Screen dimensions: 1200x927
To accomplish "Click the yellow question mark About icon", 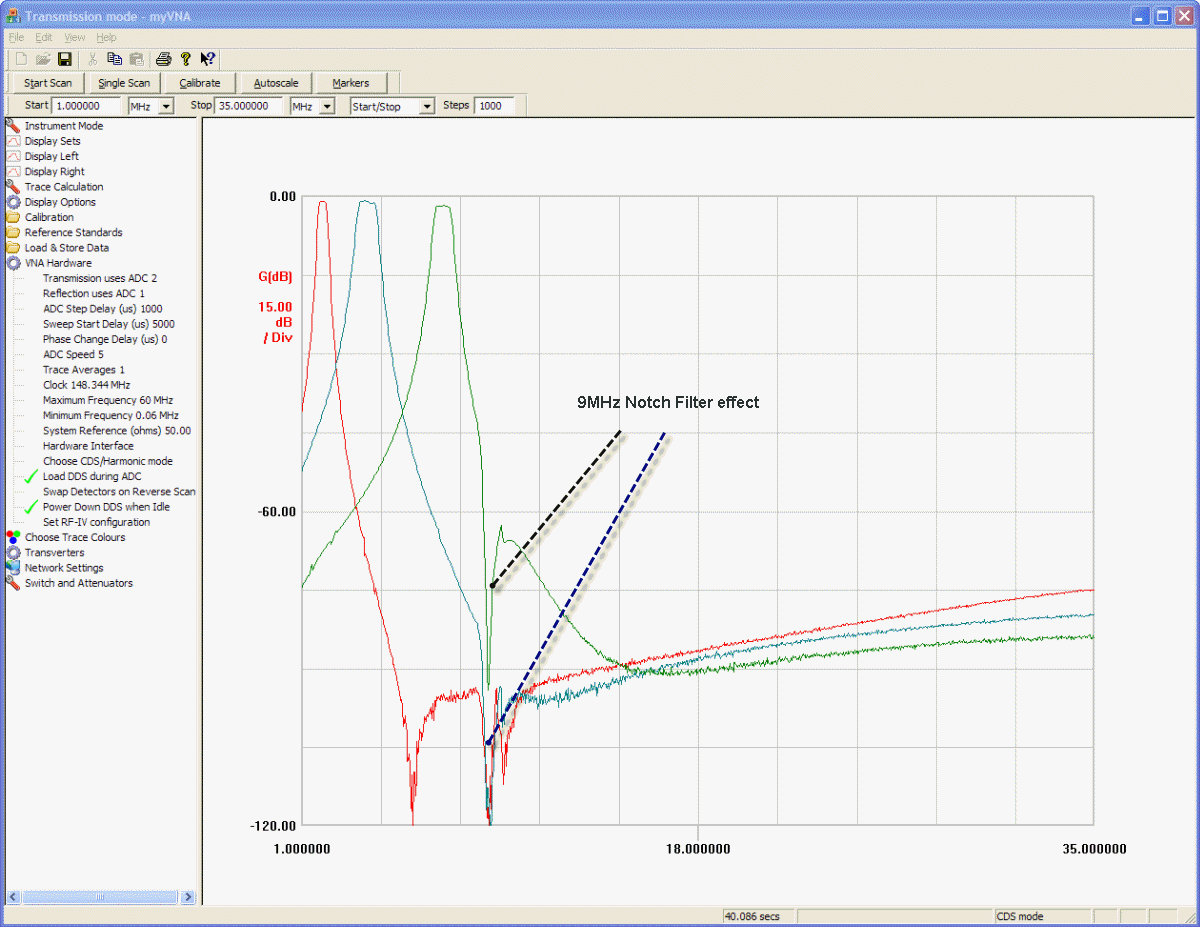I will [186, 59].
